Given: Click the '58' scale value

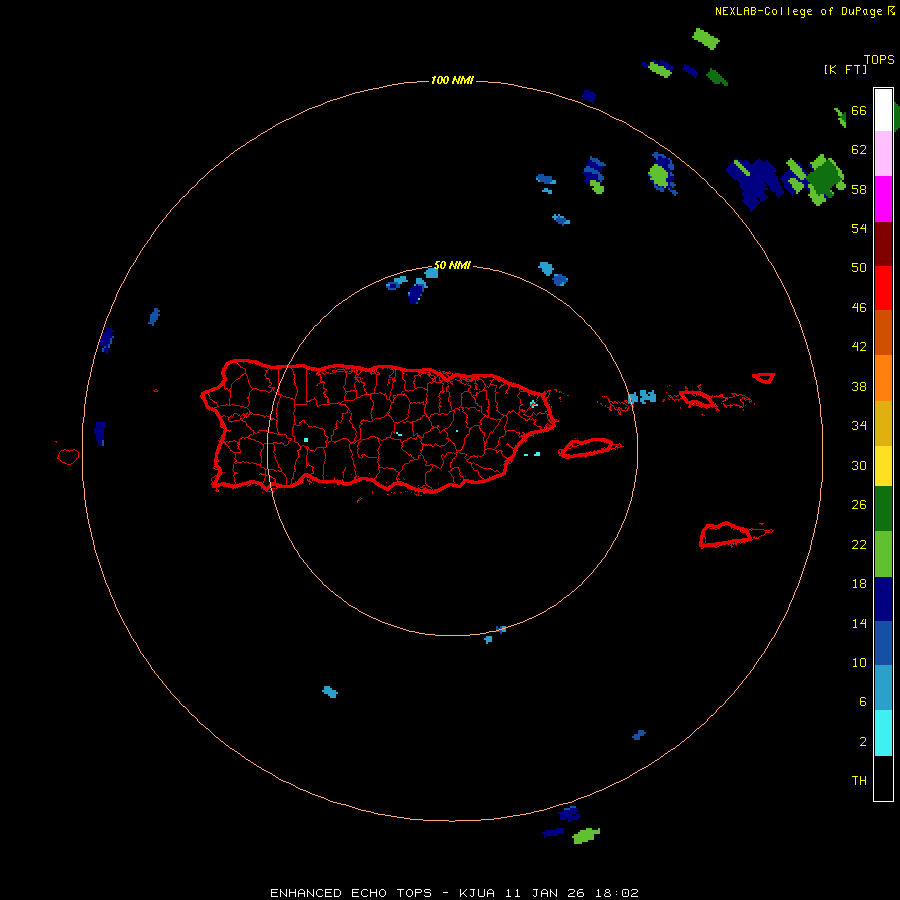Looking at the screenshot, I should point(859,189).
